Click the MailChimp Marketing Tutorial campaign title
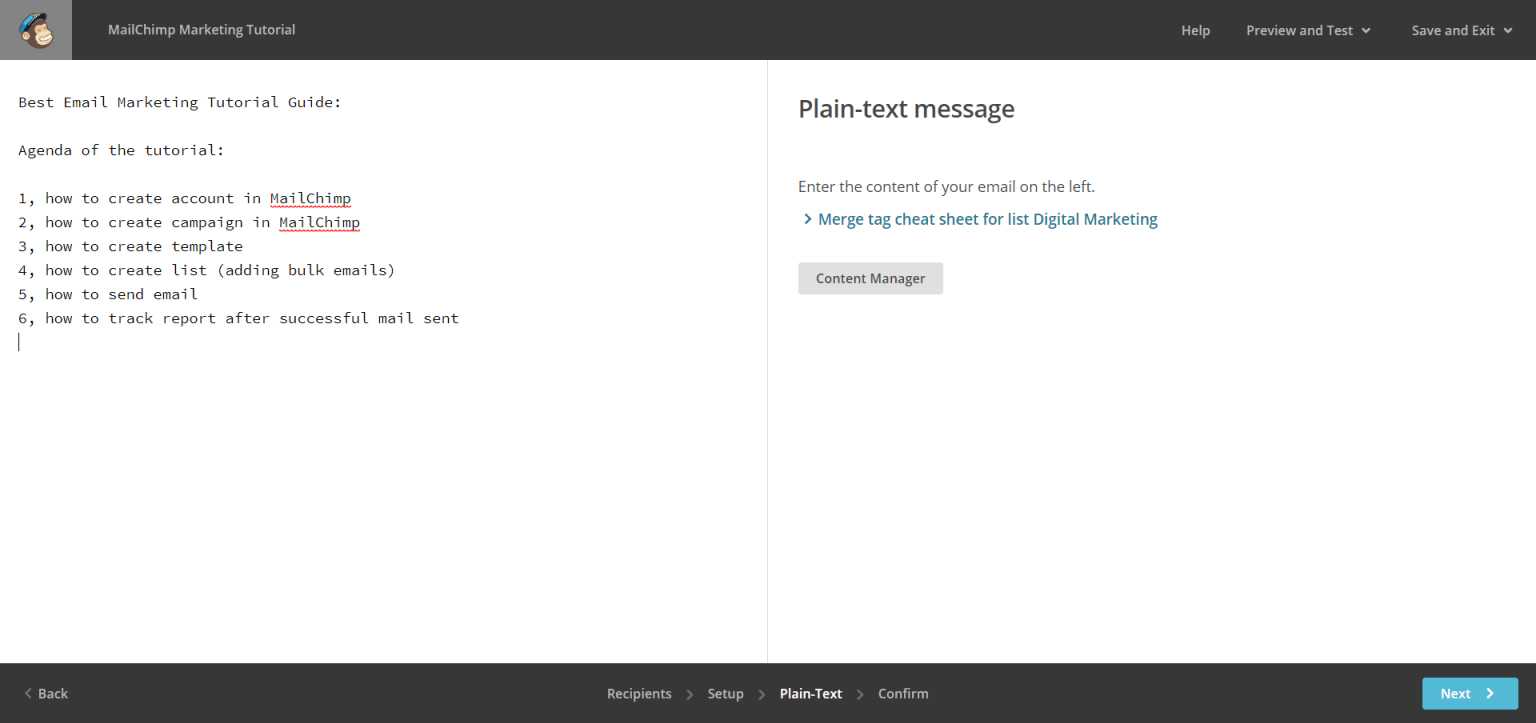Viewport: 1536px width, 723px height. click(x=201, y=30)
